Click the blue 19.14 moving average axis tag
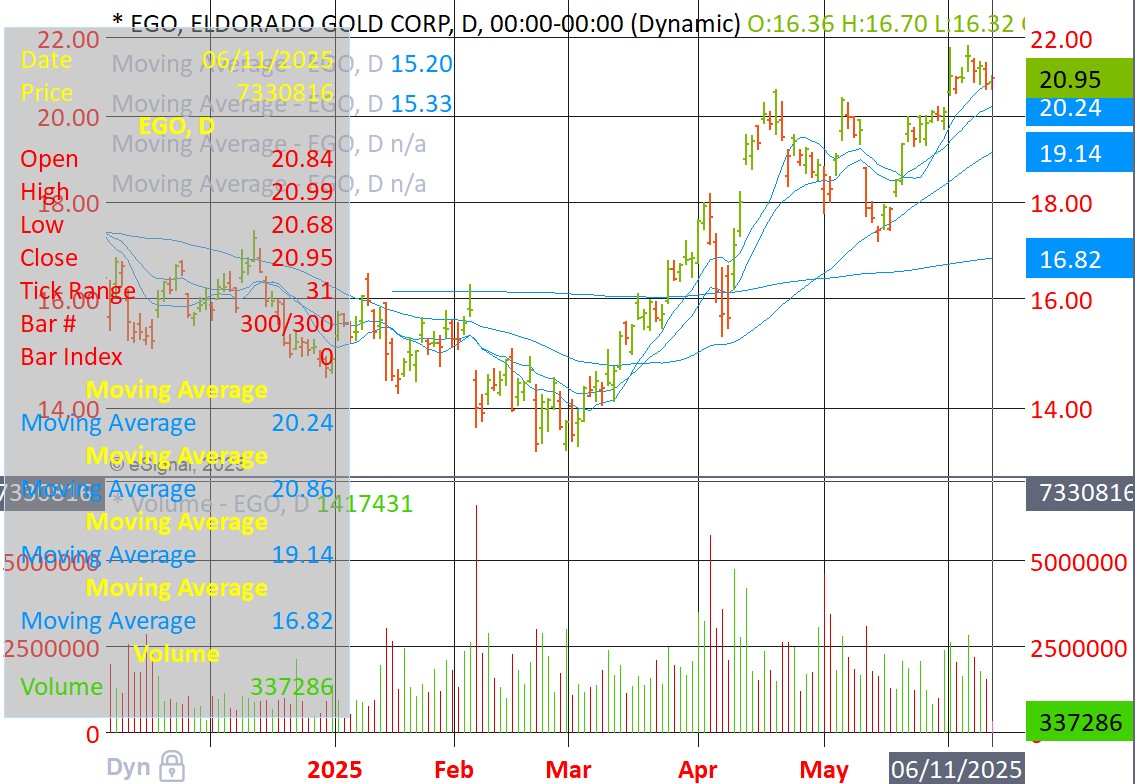This screenshot has height=784, width=1135. click(x=1079, y=153)
